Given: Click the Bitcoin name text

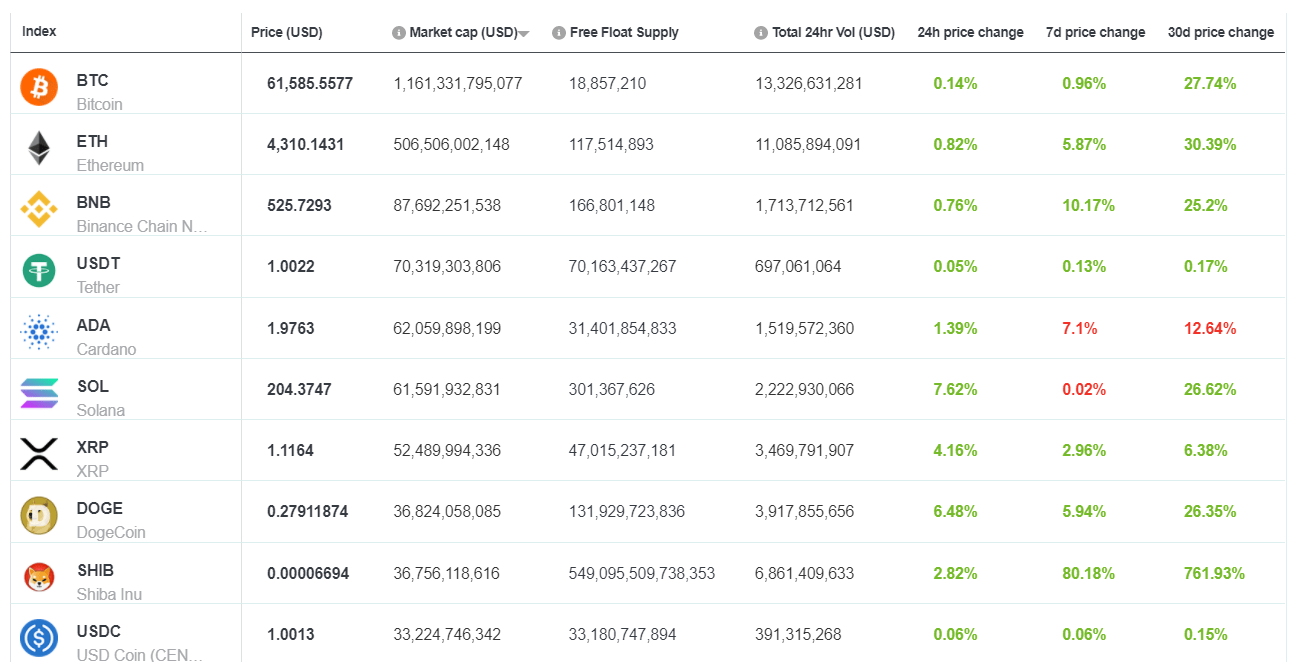Looking at the screenshot, I should pos(100,104).
